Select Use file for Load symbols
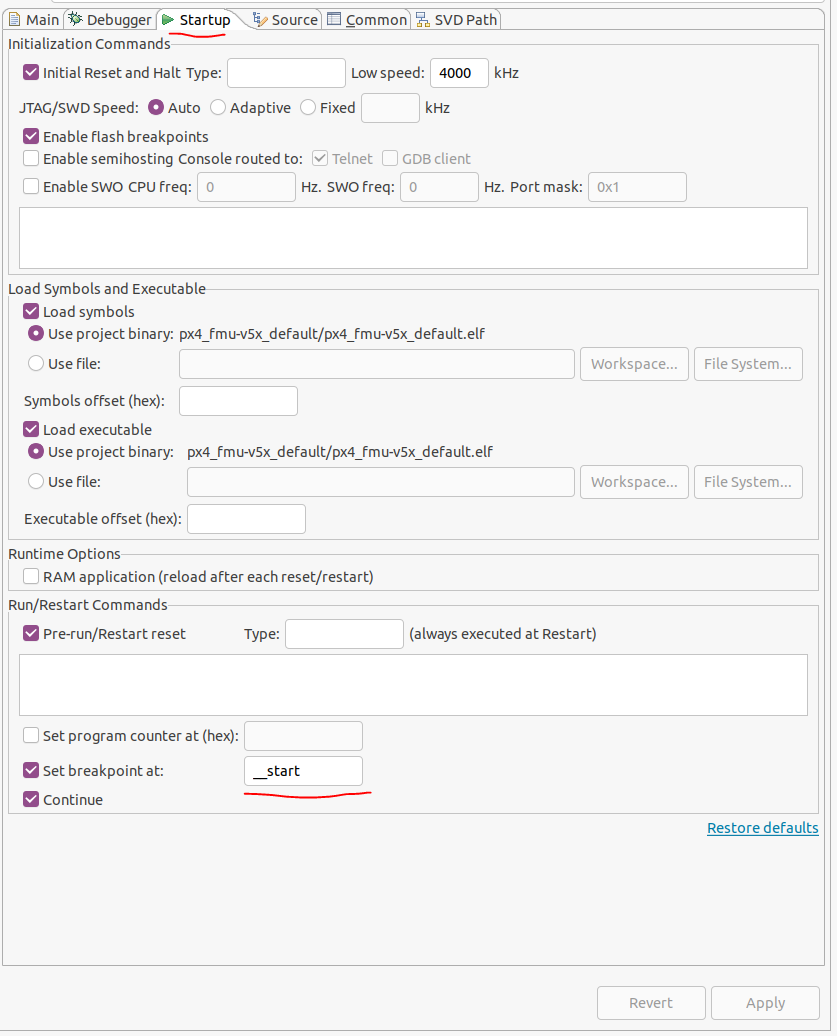 click(36, 364)
